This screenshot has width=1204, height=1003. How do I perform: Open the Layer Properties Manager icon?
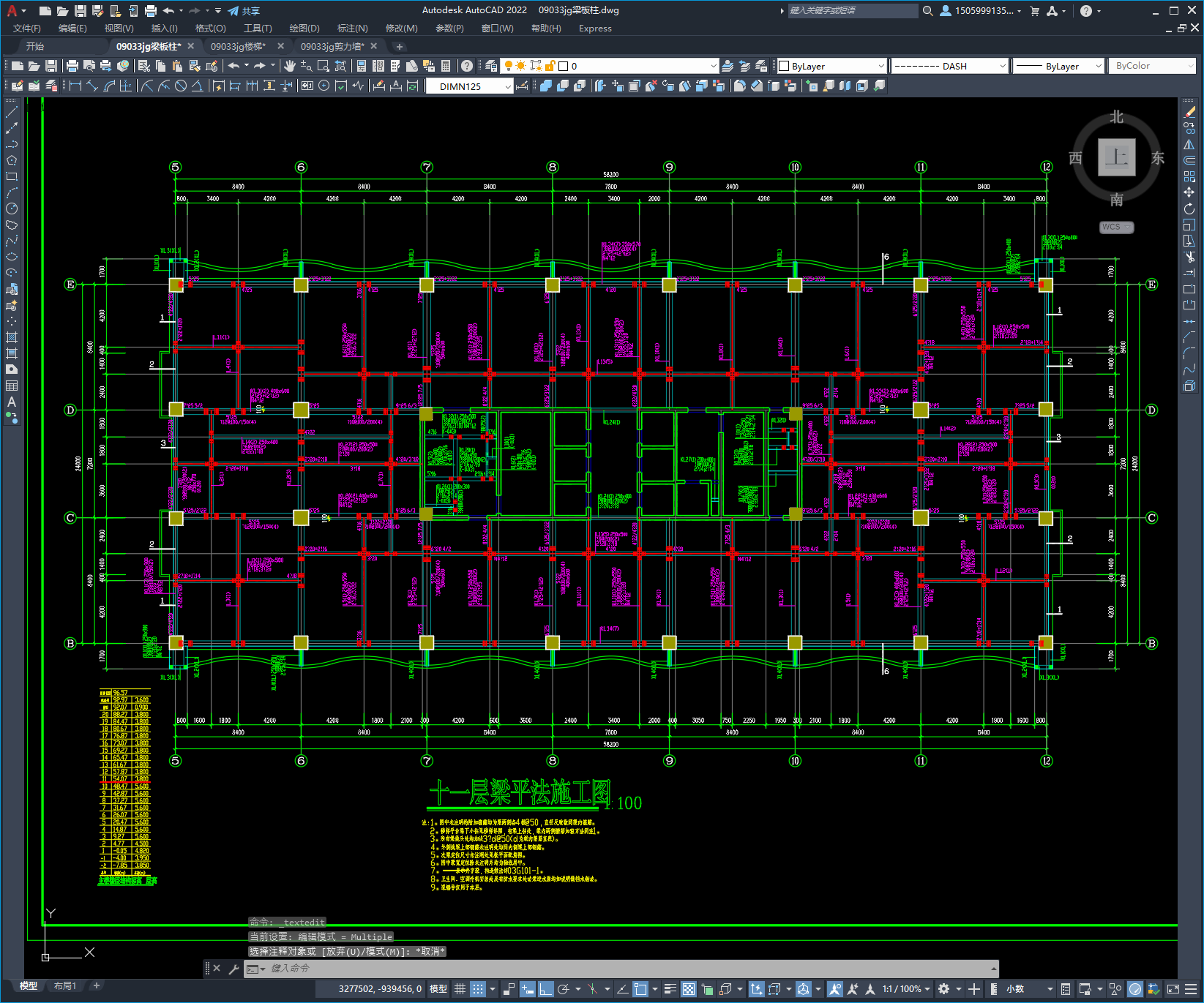[x=491, y=66]
